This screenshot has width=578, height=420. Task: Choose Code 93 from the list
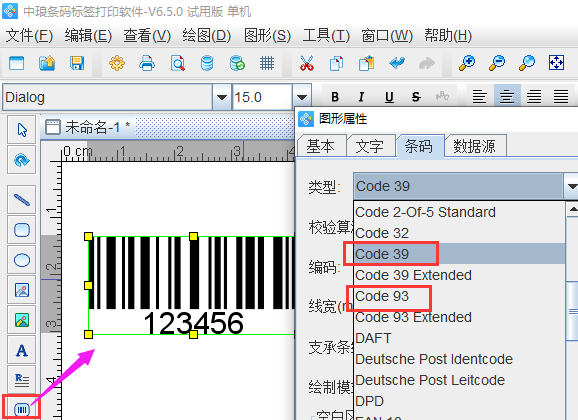click(382, 296)
